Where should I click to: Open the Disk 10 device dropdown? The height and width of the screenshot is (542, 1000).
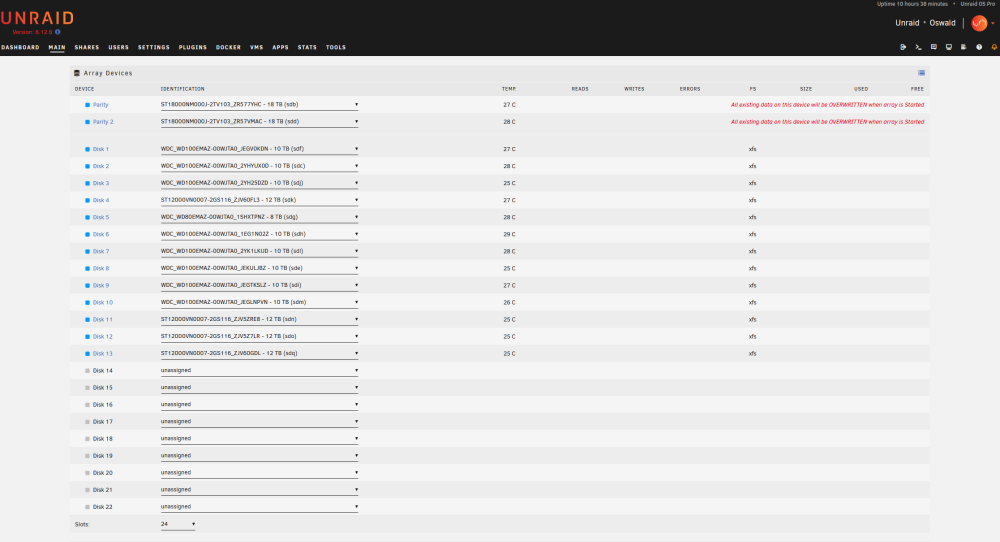point(259,302)
